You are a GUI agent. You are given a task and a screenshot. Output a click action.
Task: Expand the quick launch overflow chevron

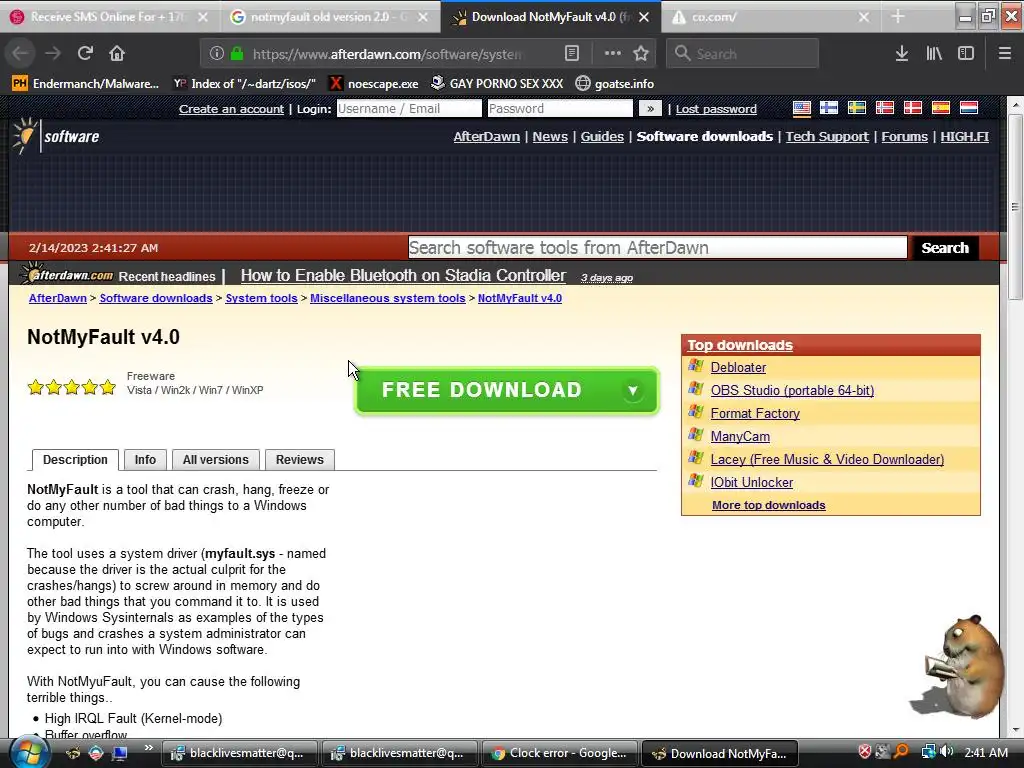coord(148,748)
